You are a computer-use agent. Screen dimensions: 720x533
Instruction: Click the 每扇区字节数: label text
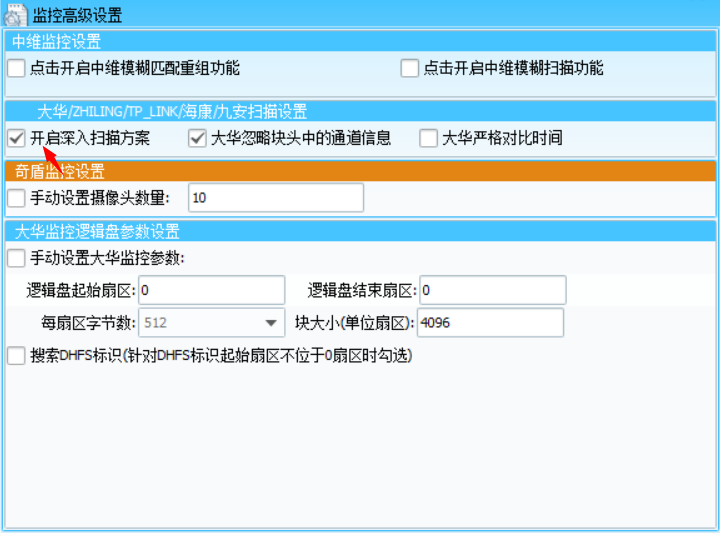89,323
